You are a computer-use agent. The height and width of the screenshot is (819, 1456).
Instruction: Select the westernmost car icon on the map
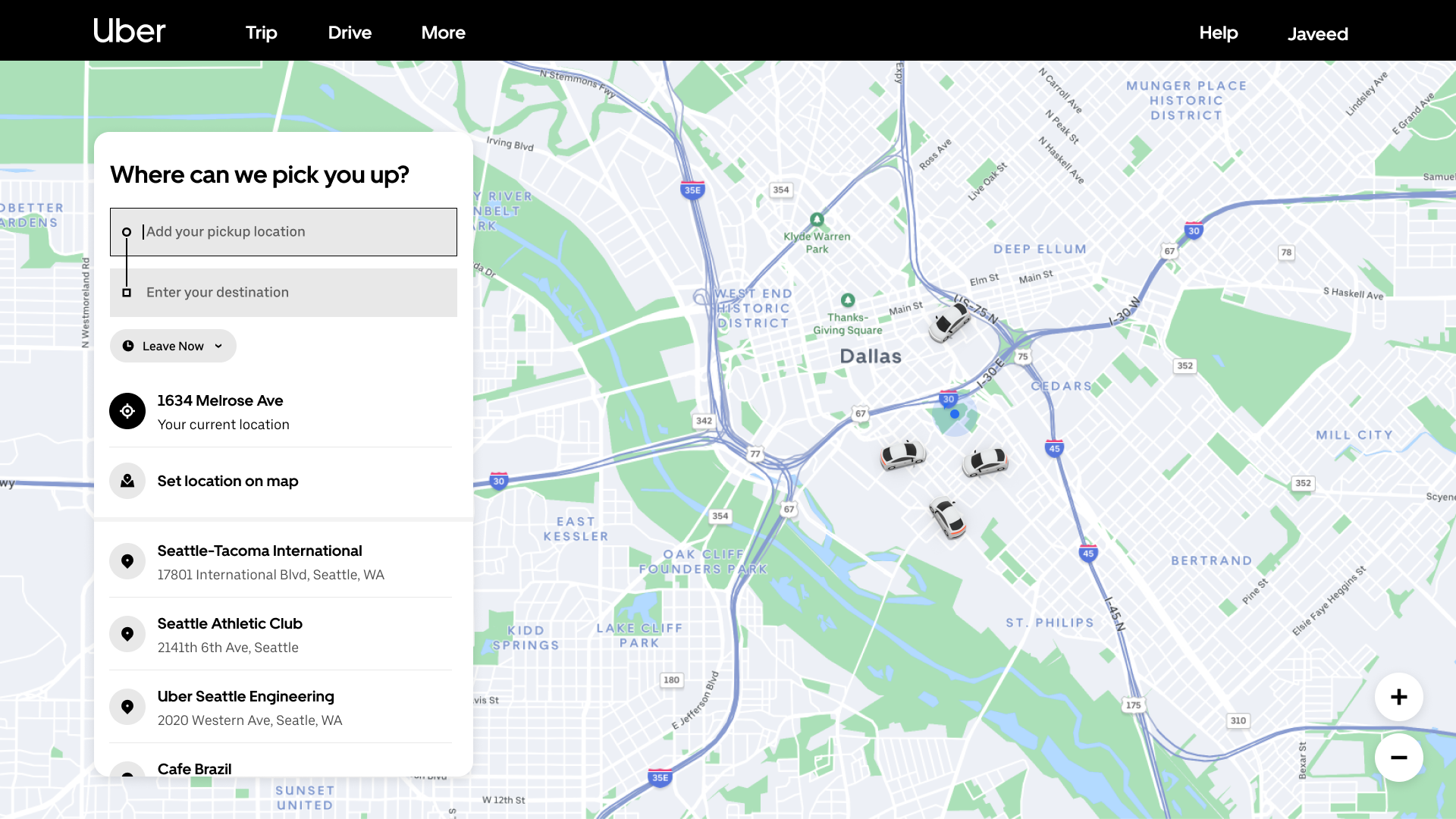click(902, 455)
